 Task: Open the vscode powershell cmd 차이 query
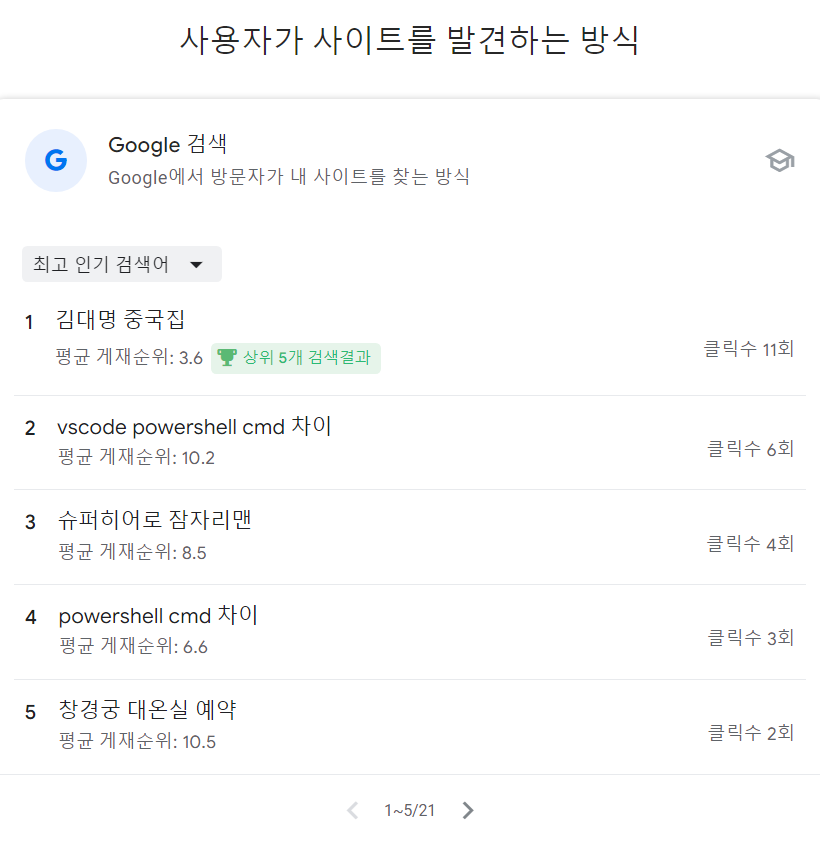click(194, 427)
